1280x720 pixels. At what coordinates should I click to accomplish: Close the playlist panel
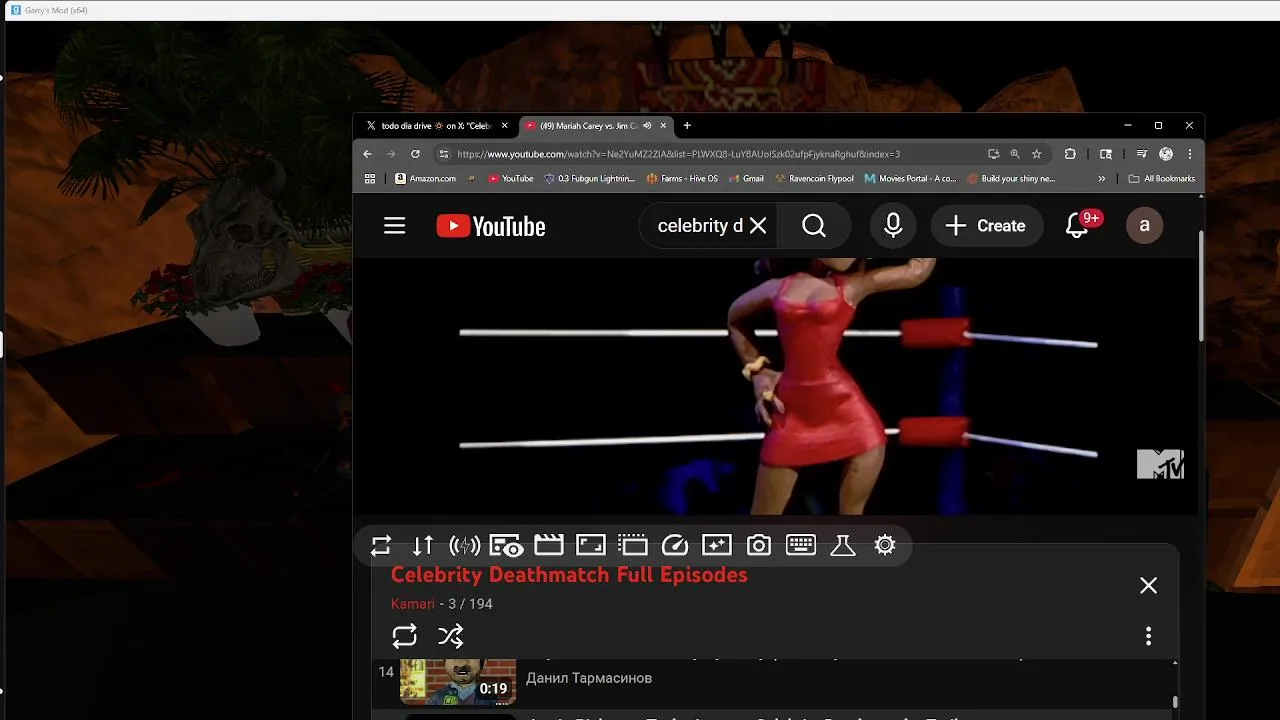click(x=1148, y=586)
